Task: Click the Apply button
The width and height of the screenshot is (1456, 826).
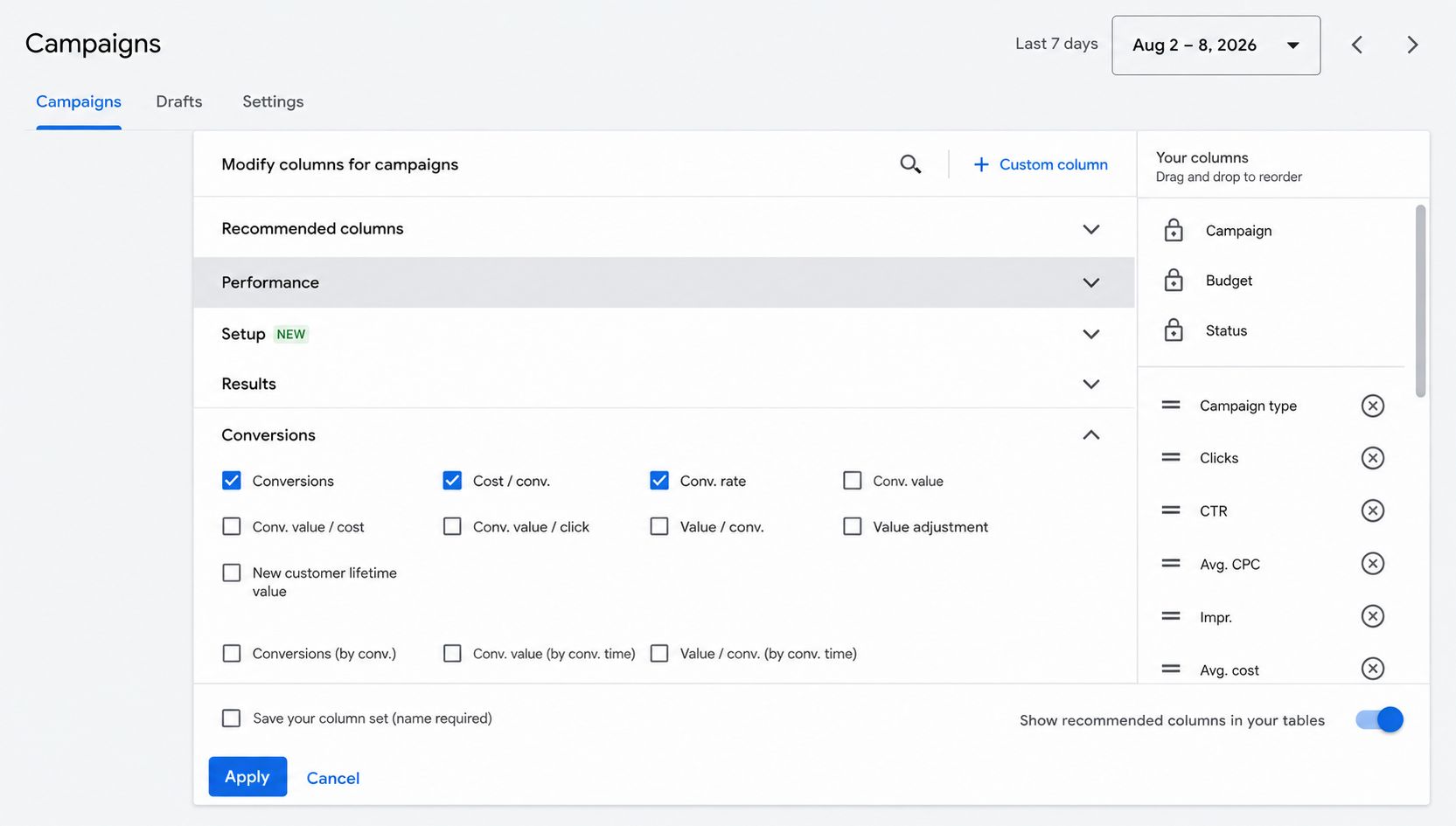Action: coord(247,776)
